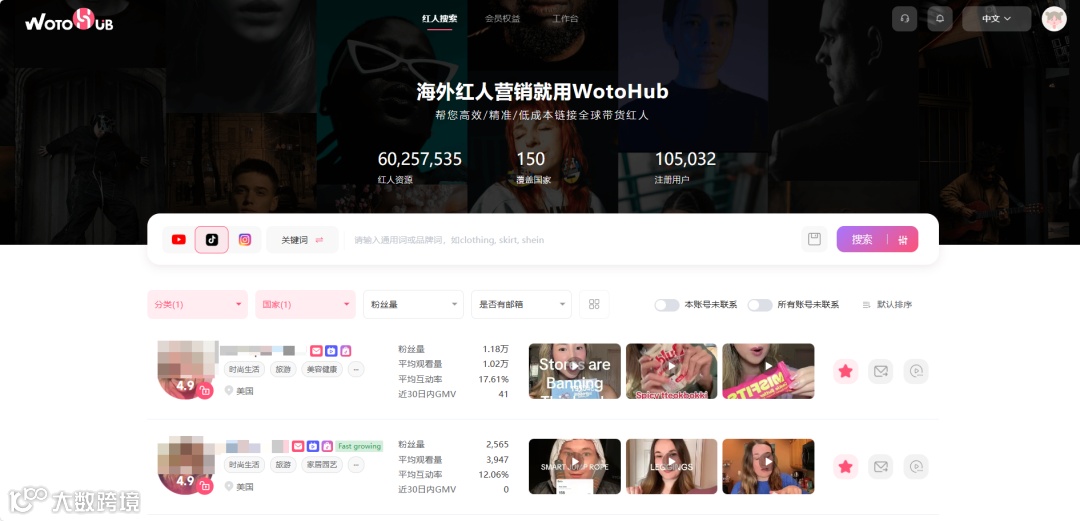Click the WotoHub logo

coord(69,20)
